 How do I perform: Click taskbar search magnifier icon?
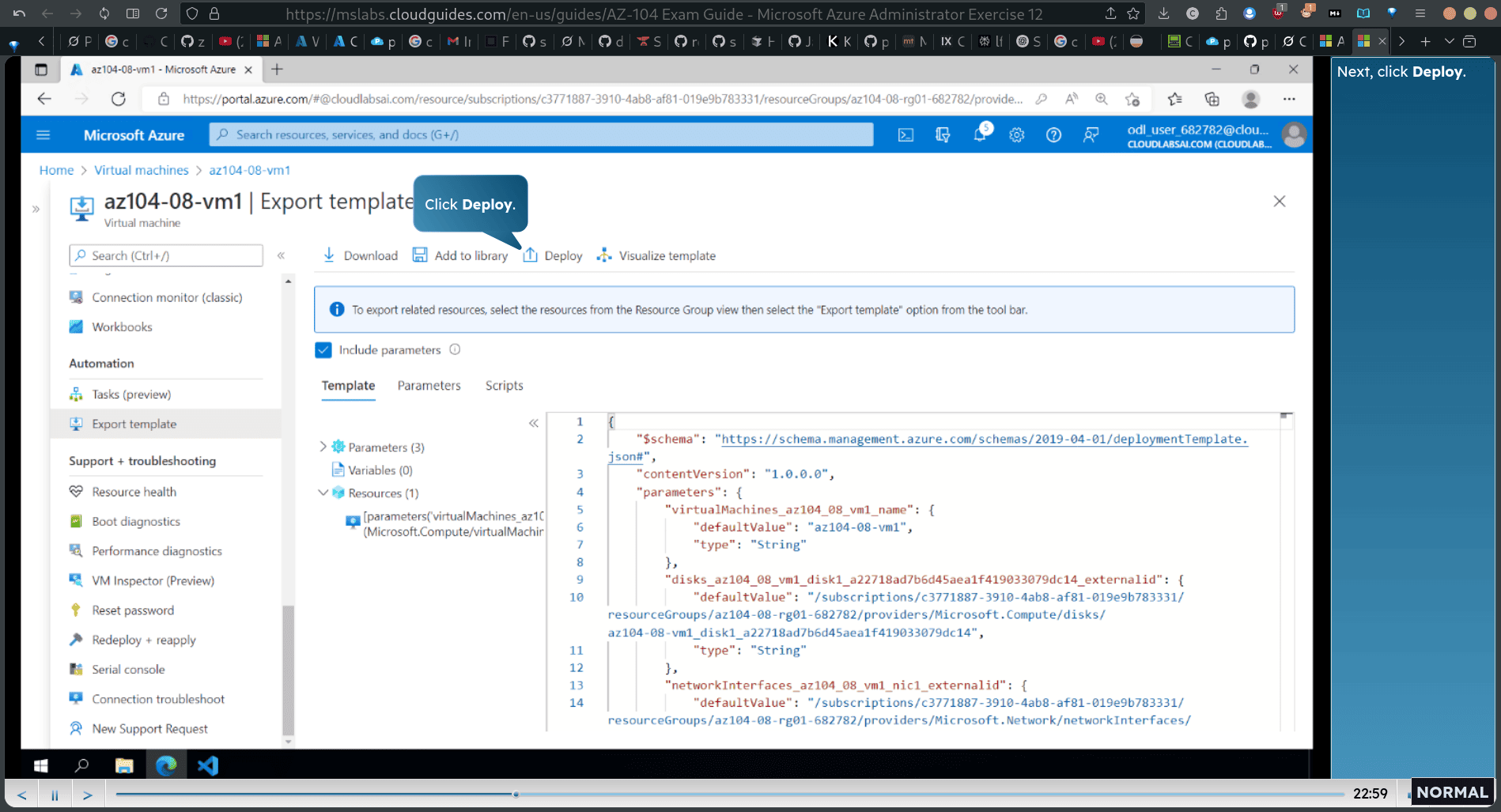point(81,765)
